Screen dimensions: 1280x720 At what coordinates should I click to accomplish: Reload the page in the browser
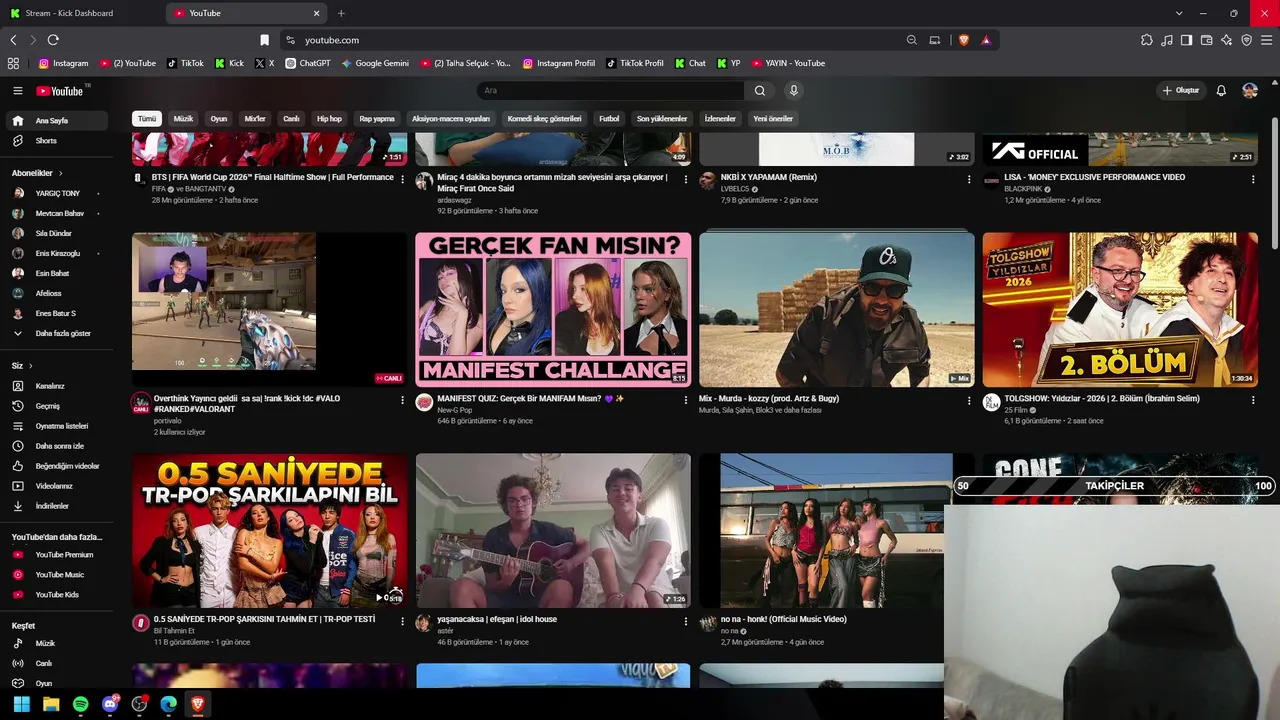pyautogui.click(x=53, y=40)
